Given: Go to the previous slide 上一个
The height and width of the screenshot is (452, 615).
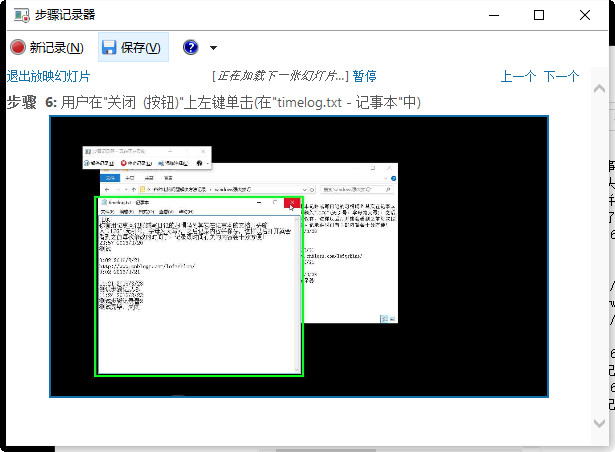Looking at the screenshot, I should pyautogui.click(x=518, y=76).
